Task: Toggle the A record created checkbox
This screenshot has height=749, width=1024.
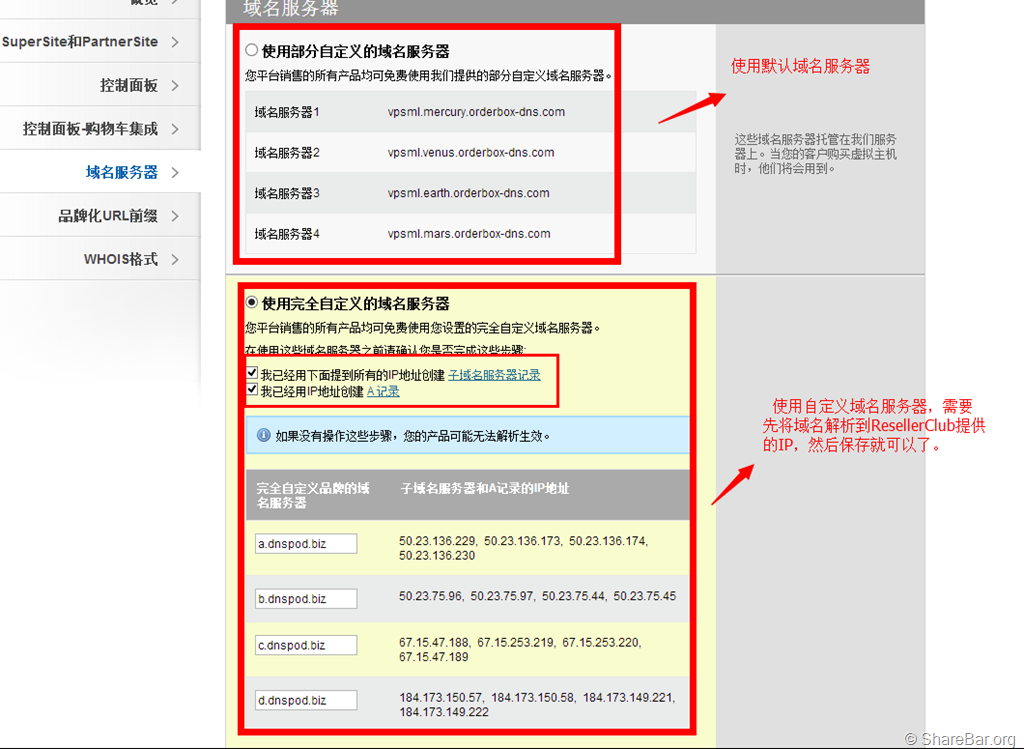Action: [252, 391]
